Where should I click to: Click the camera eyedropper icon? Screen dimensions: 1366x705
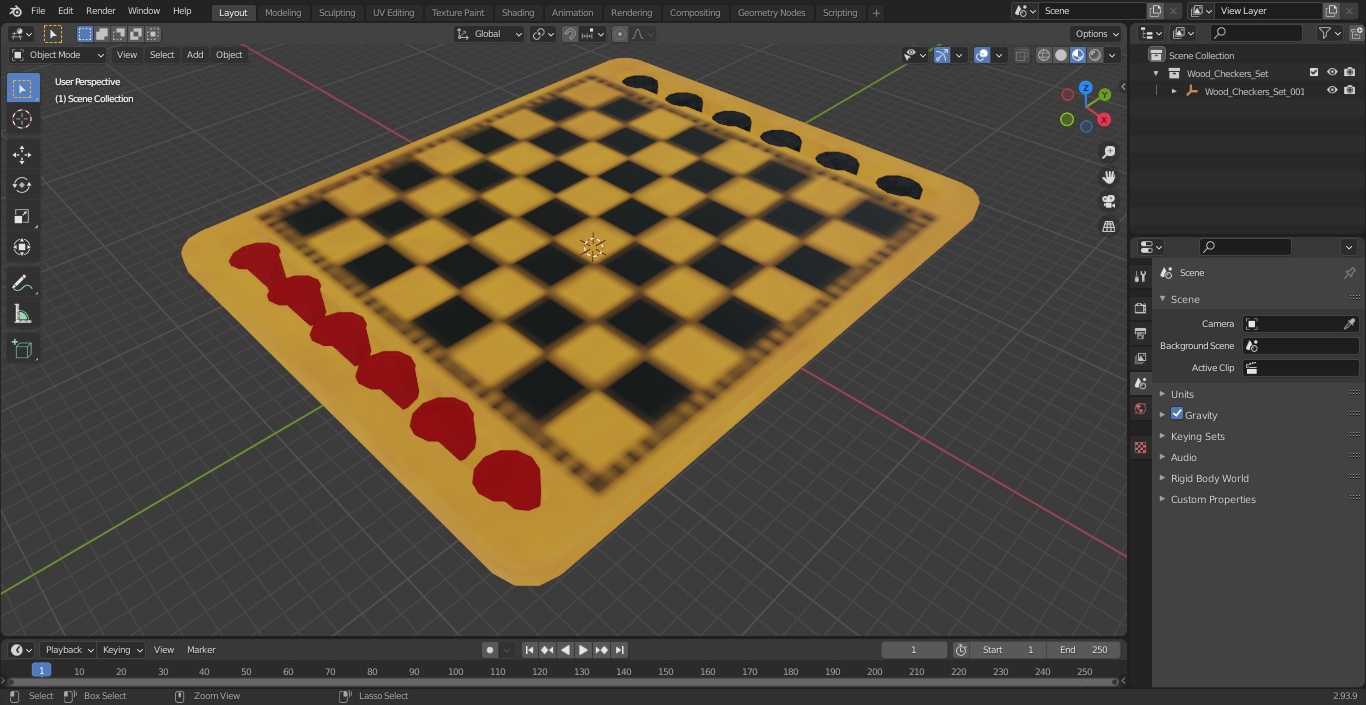(x=1349, y=324)
